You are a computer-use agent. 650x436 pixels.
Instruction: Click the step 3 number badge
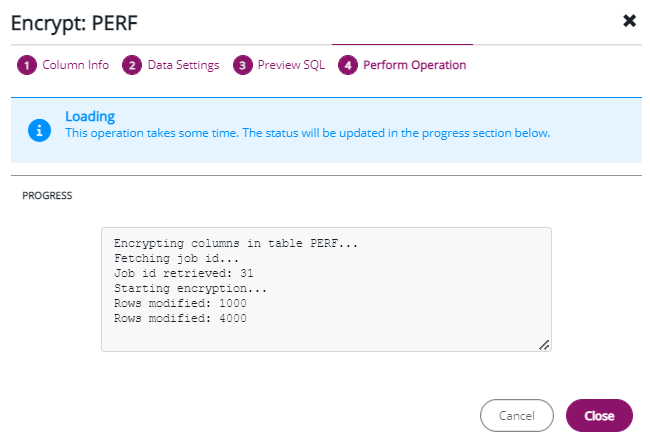pyautogui.click(x=241, y=65)
